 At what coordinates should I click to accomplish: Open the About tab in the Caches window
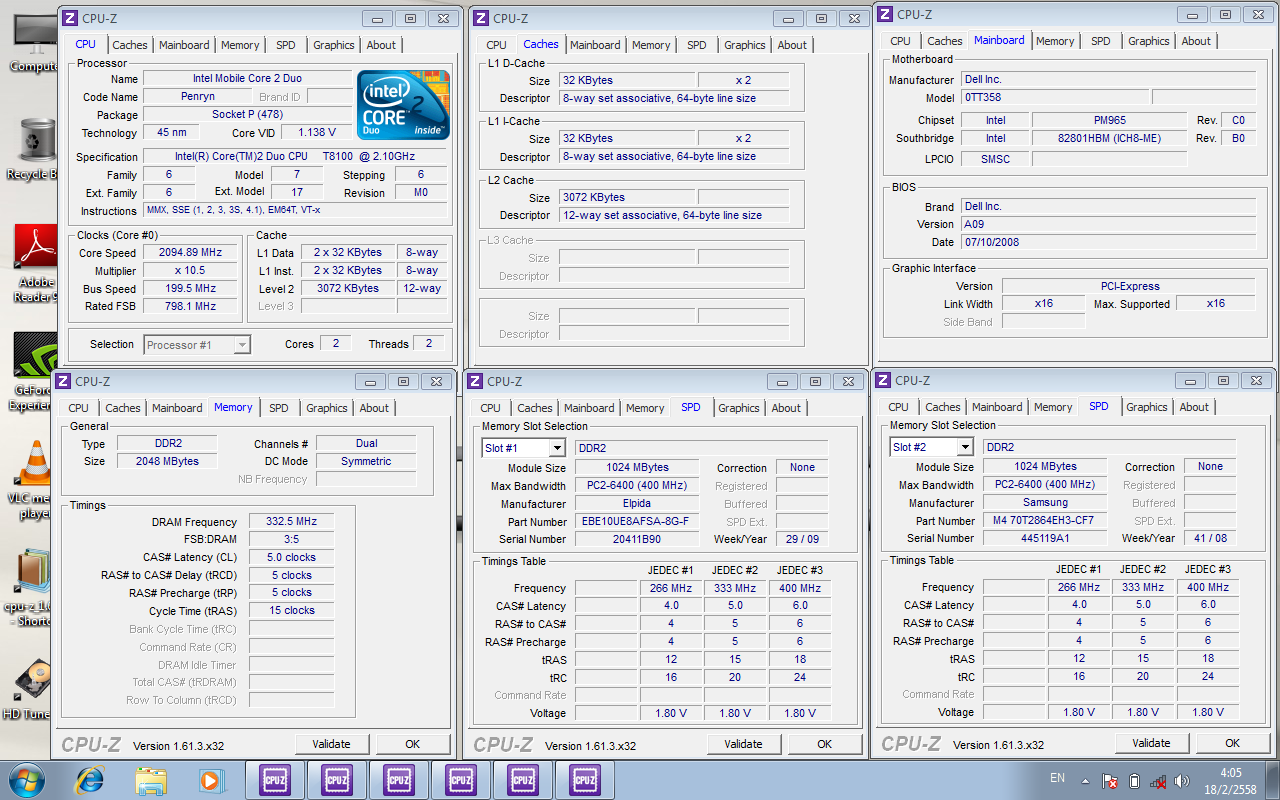[792, 45]
